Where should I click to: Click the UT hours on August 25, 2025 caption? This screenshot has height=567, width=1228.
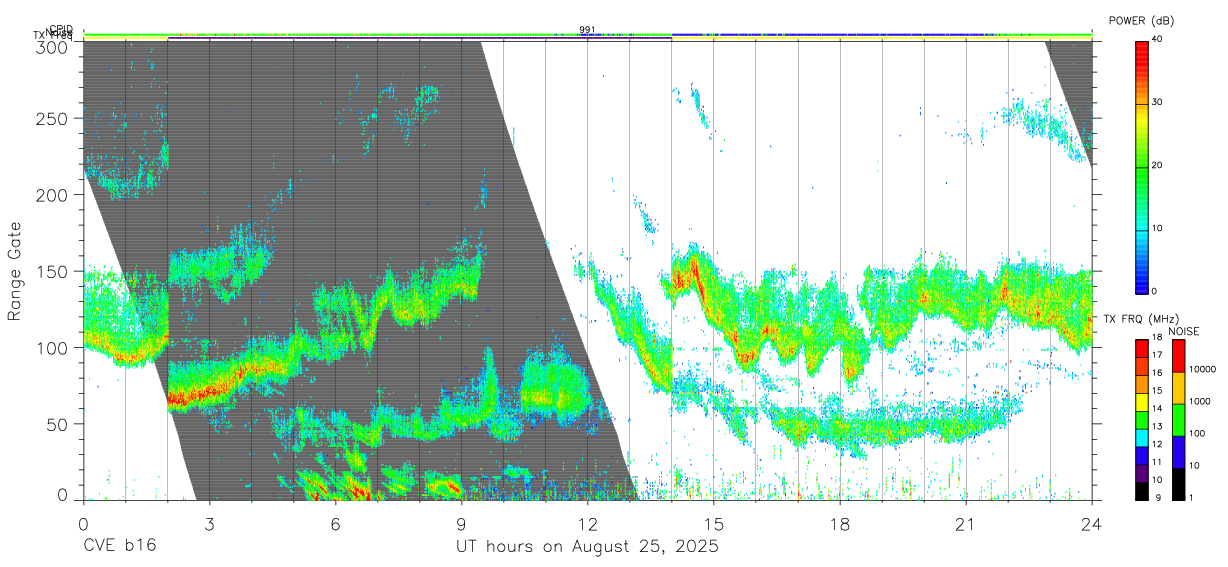[588, 547]
